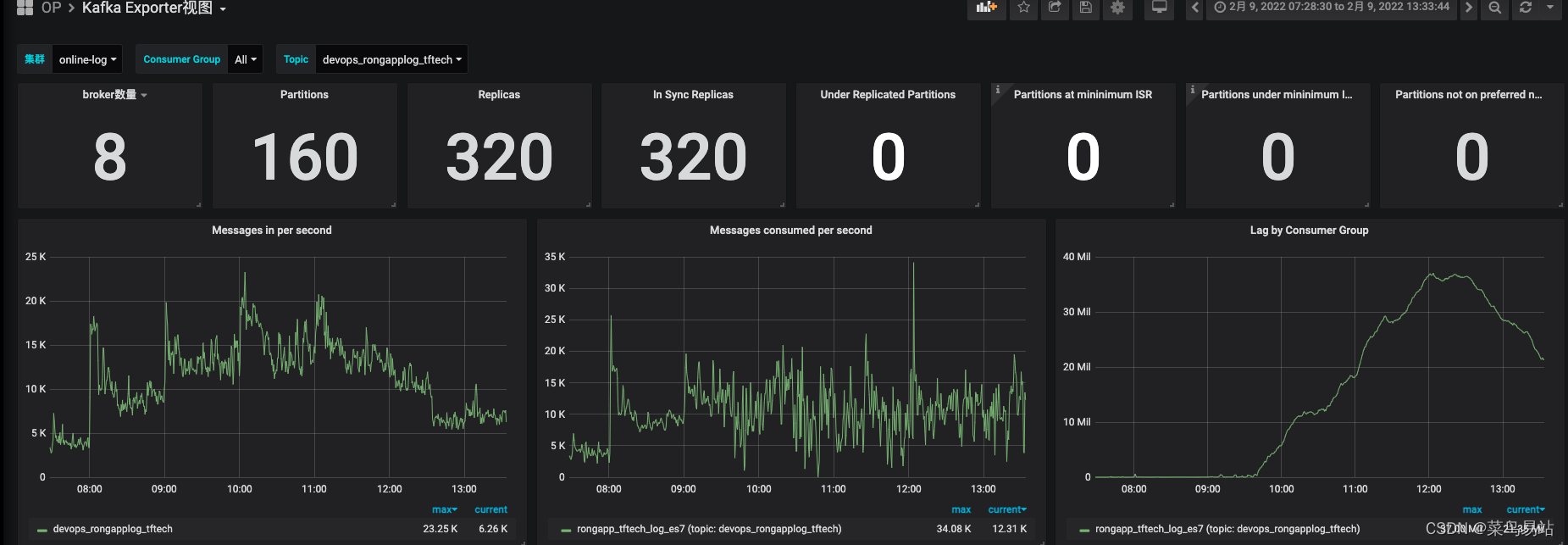Click the Lag by Consumer Group graph peak
The height and width of the screenshot is (545, 1568).
tap(1432, 274)
